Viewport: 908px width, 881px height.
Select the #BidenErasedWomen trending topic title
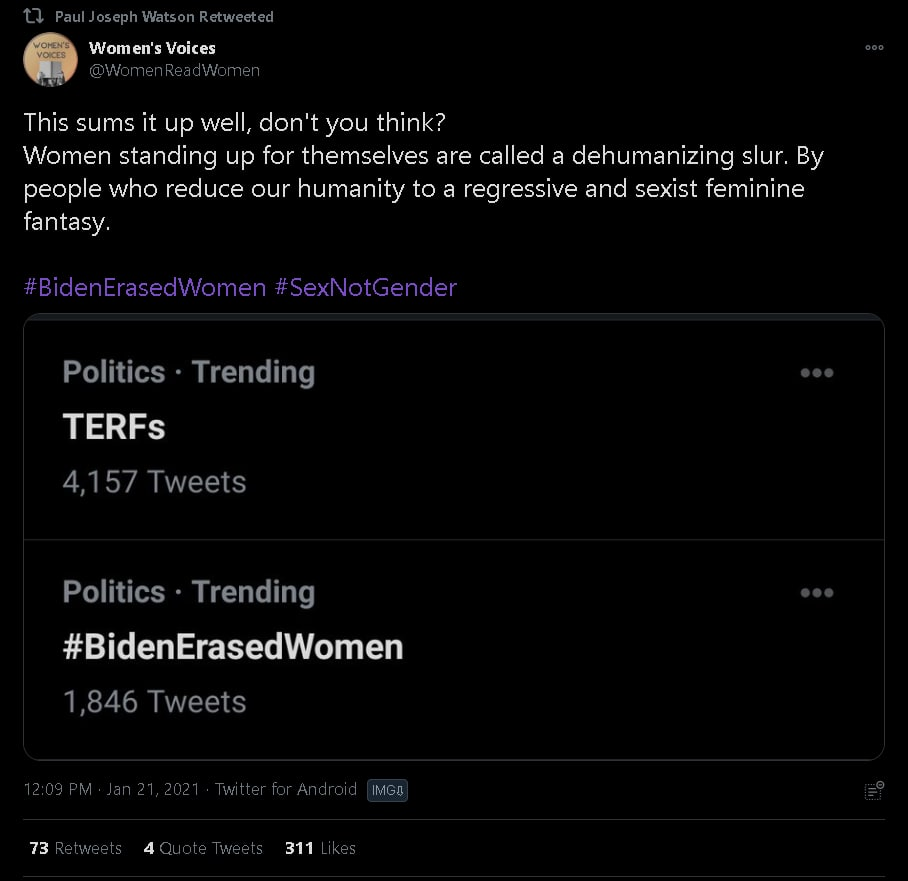(x=233, y=647)
